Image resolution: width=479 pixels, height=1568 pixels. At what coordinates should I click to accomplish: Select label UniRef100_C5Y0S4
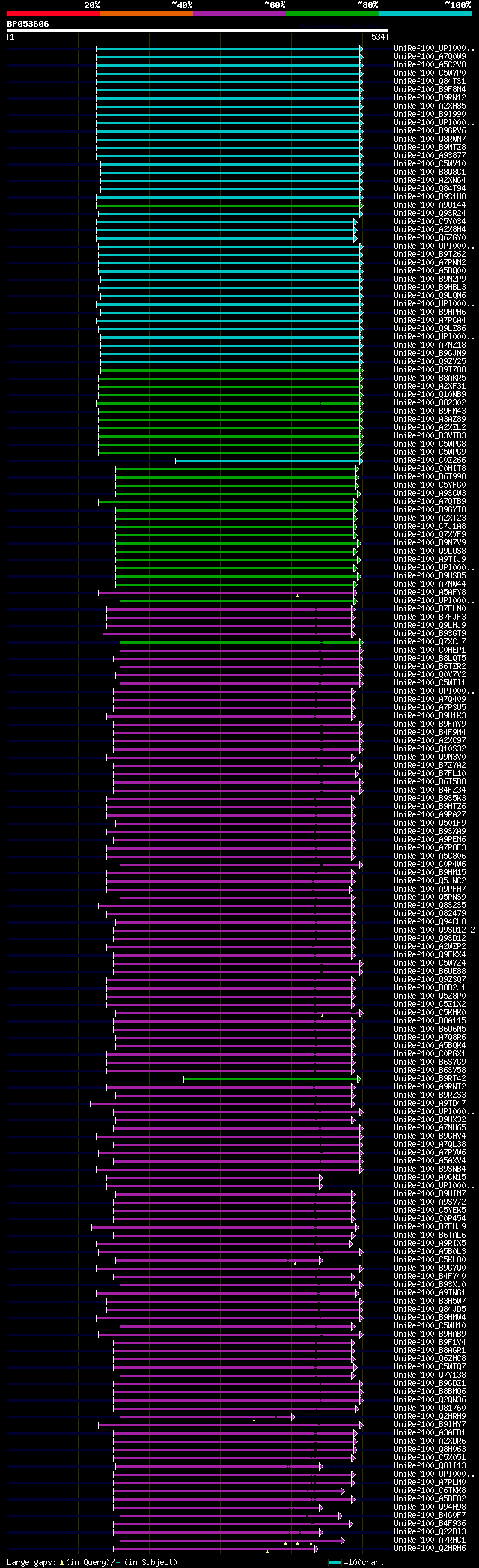(430, 221)
